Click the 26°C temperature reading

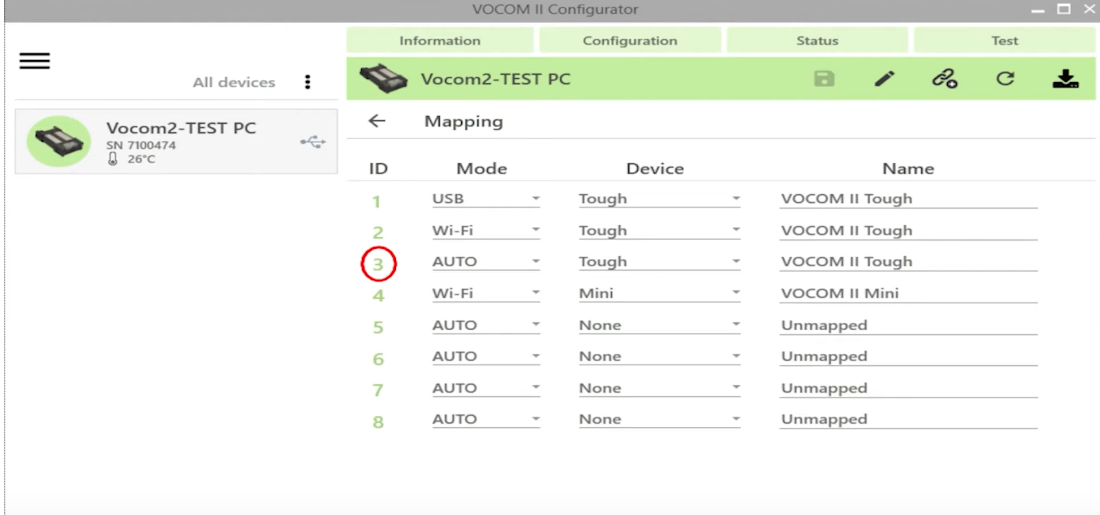pos(141,159)
